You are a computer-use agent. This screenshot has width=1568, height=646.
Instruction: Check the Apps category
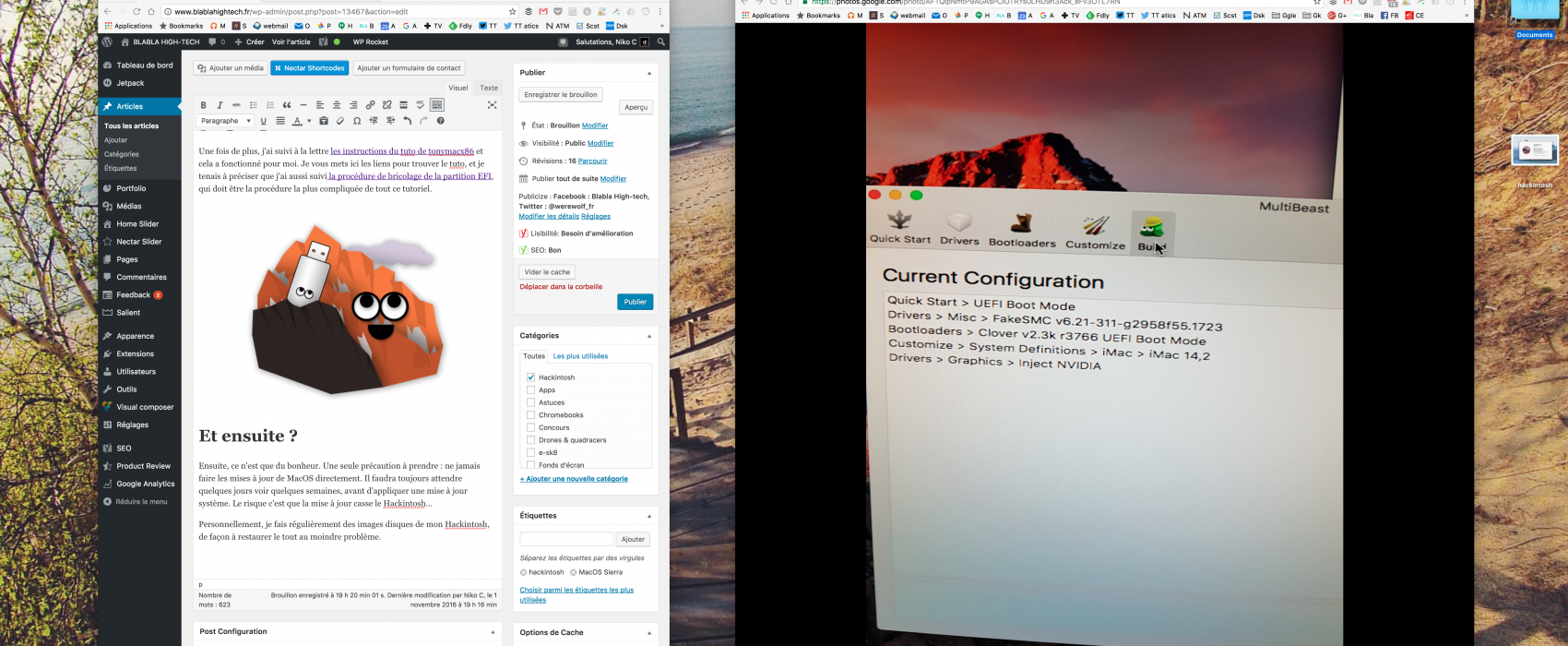point(530,389)
